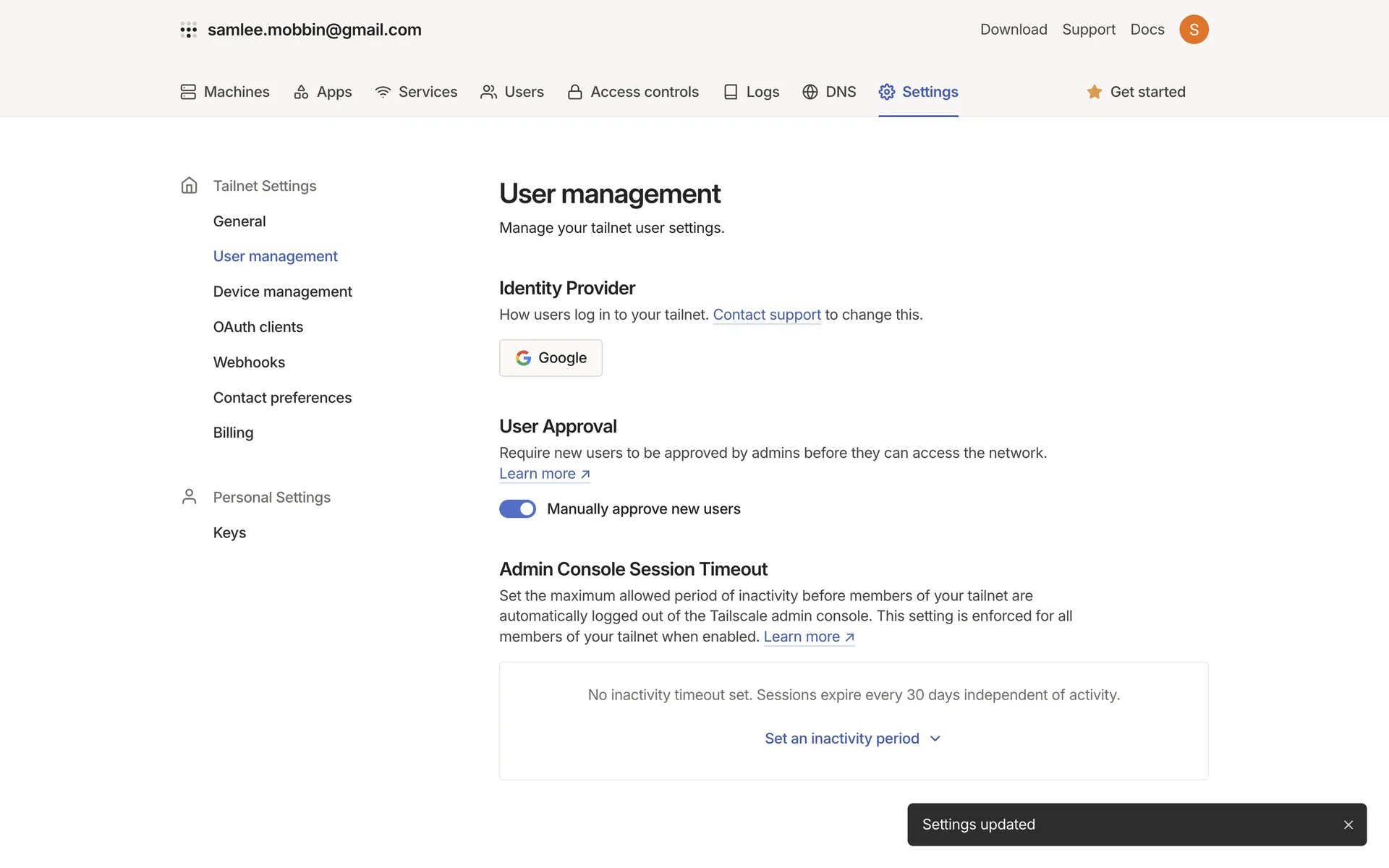Click the Users people icon

[x=488, y=92]
